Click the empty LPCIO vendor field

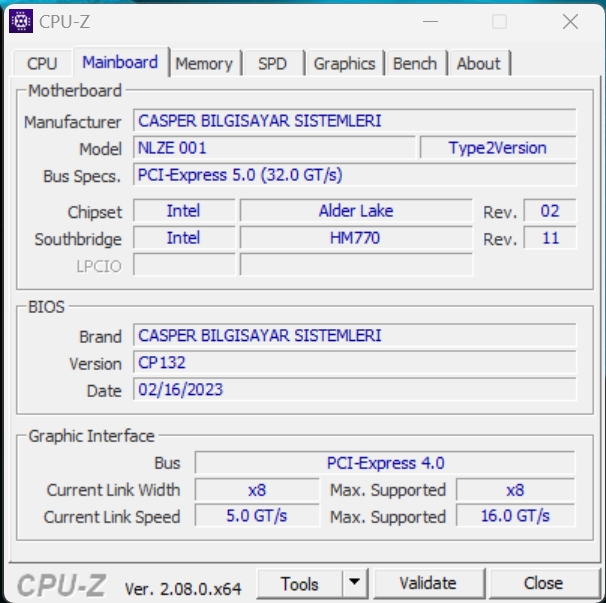(184, 265)
